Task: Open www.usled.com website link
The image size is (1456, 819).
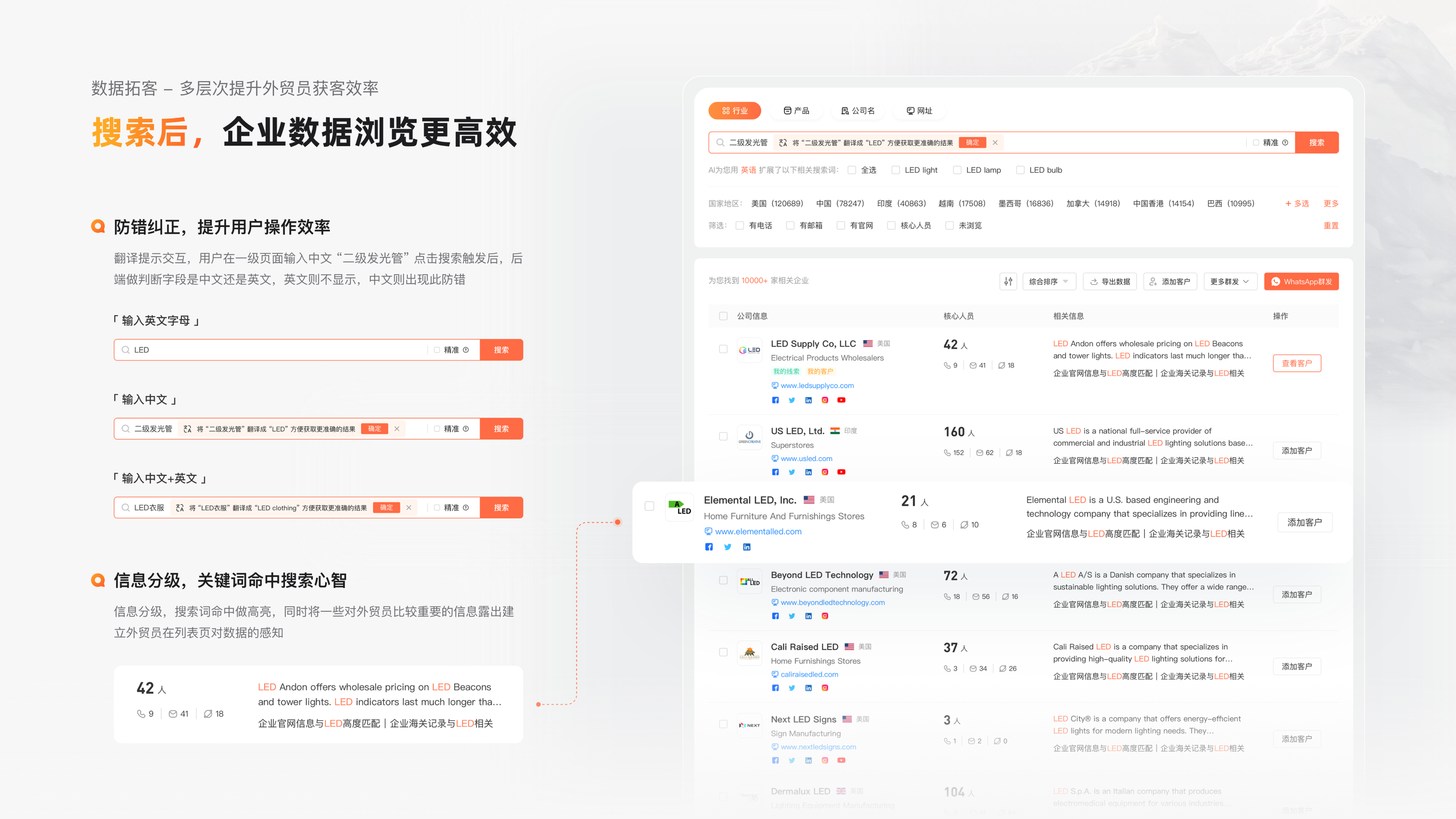Action: (x=806, y=458)
